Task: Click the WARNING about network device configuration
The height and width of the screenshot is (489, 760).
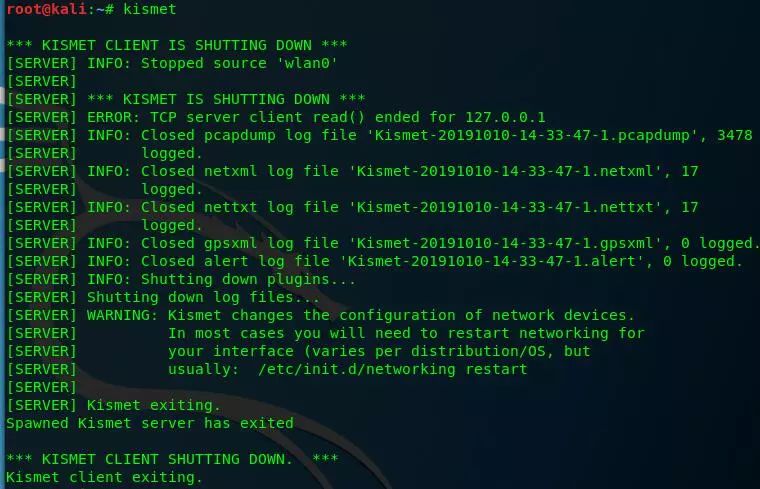Action: point(360,315)
